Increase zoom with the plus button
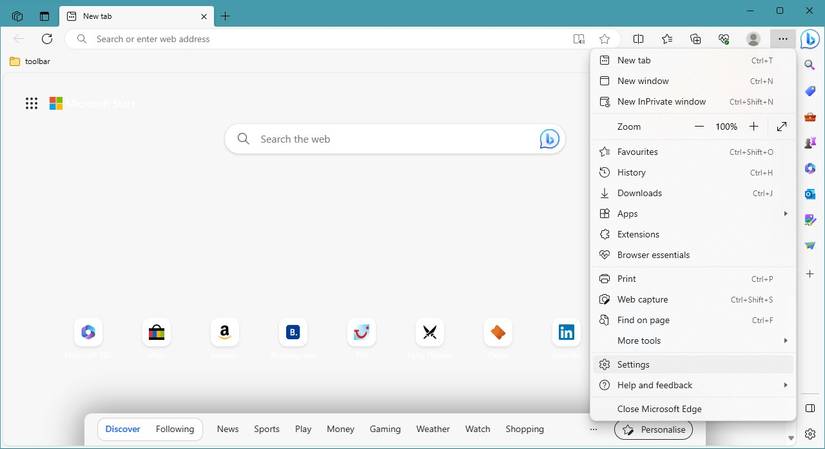825x449 pixels. point(754,127)
